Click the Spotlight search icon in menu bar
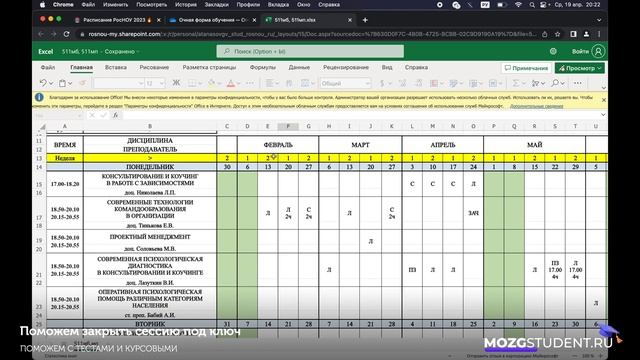Image resolution: width=640 pixels, height=360 pixels. 532,5
